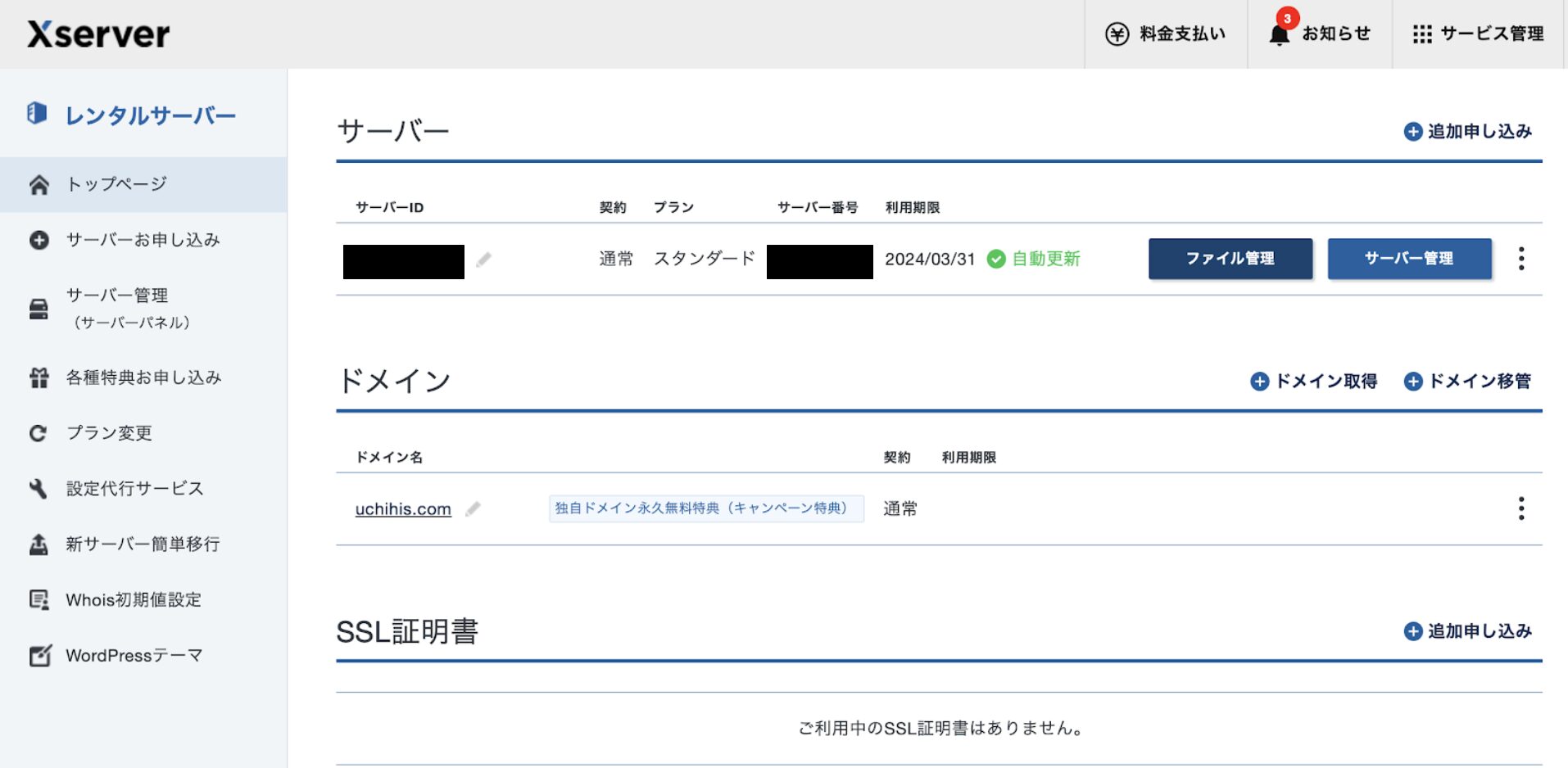
Task: Open the uchihis.com domain link
Action: 403,509
